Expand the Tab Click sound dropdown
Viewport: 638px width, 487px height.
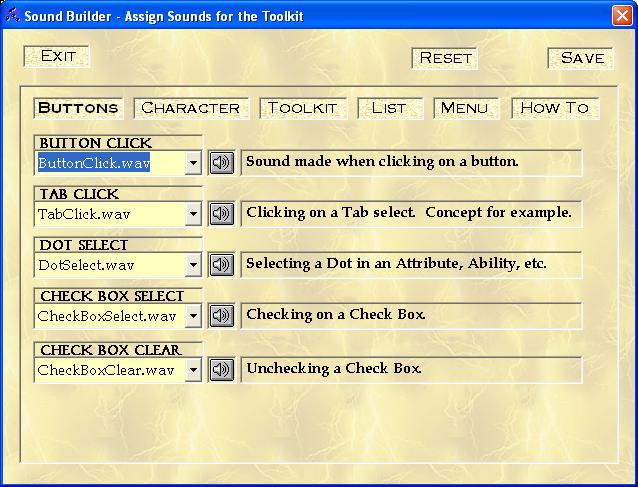[193, 213]
